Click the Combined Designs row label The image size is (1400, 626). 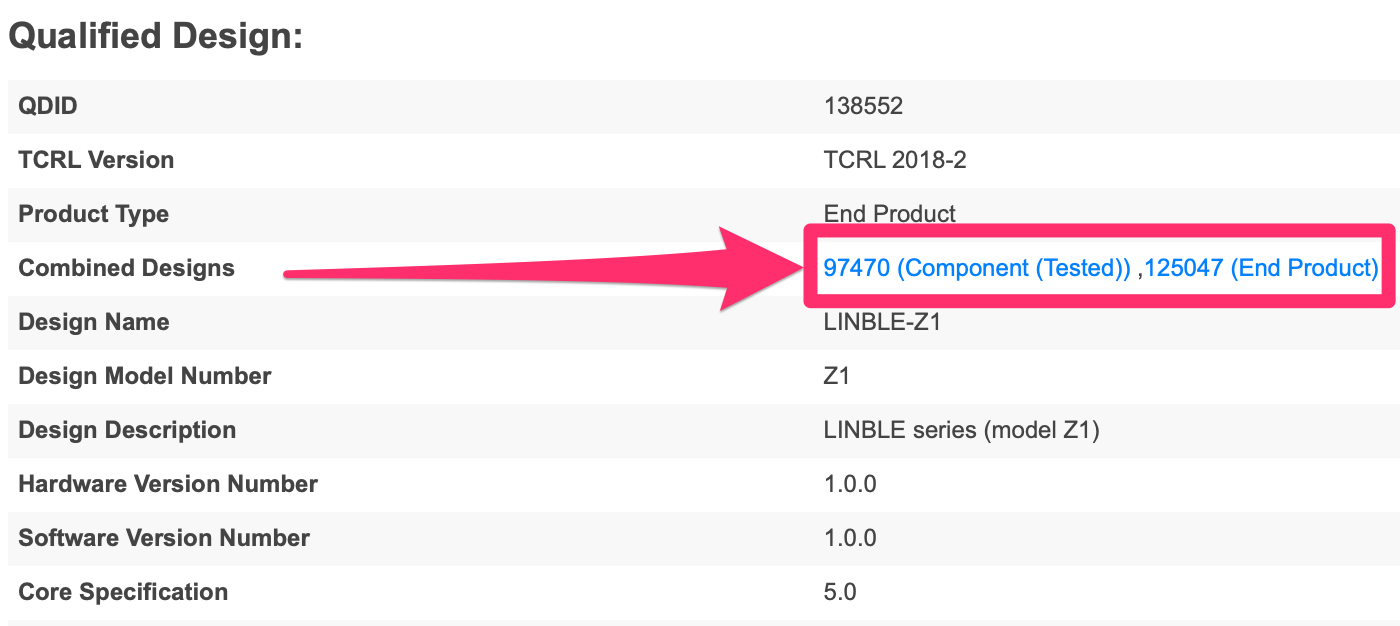(x=126, y=268)
